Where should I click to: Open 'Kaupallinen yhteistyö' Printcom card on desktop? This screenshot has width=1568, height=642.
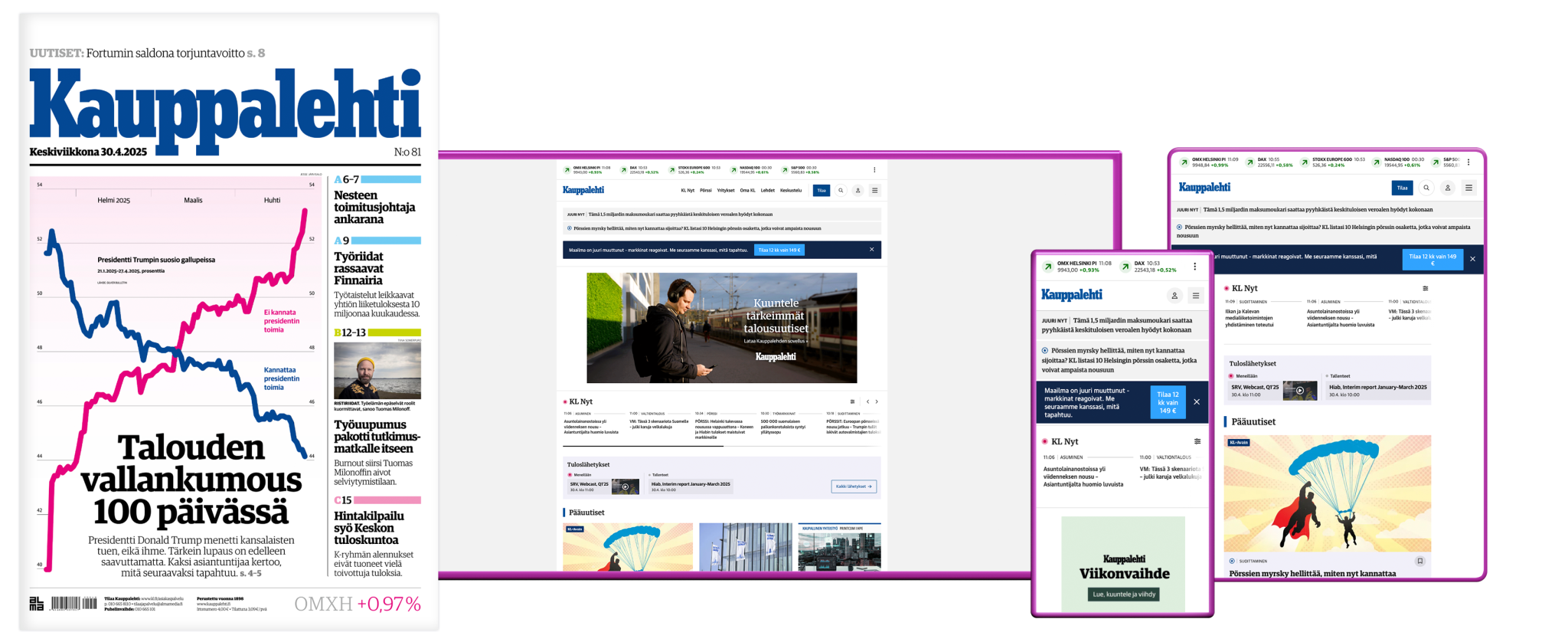tap(839, 547)
